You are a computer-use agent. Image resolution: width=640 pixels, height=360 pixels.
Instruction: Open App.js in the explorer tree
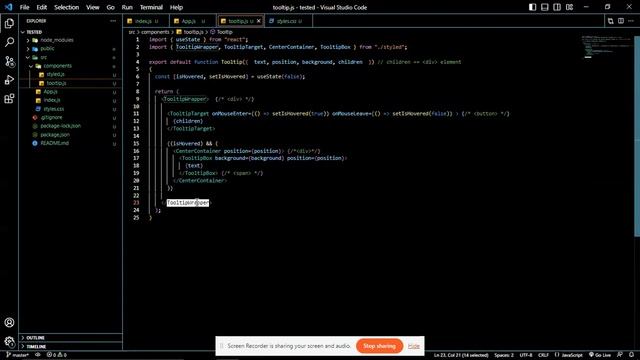[71, 91]
